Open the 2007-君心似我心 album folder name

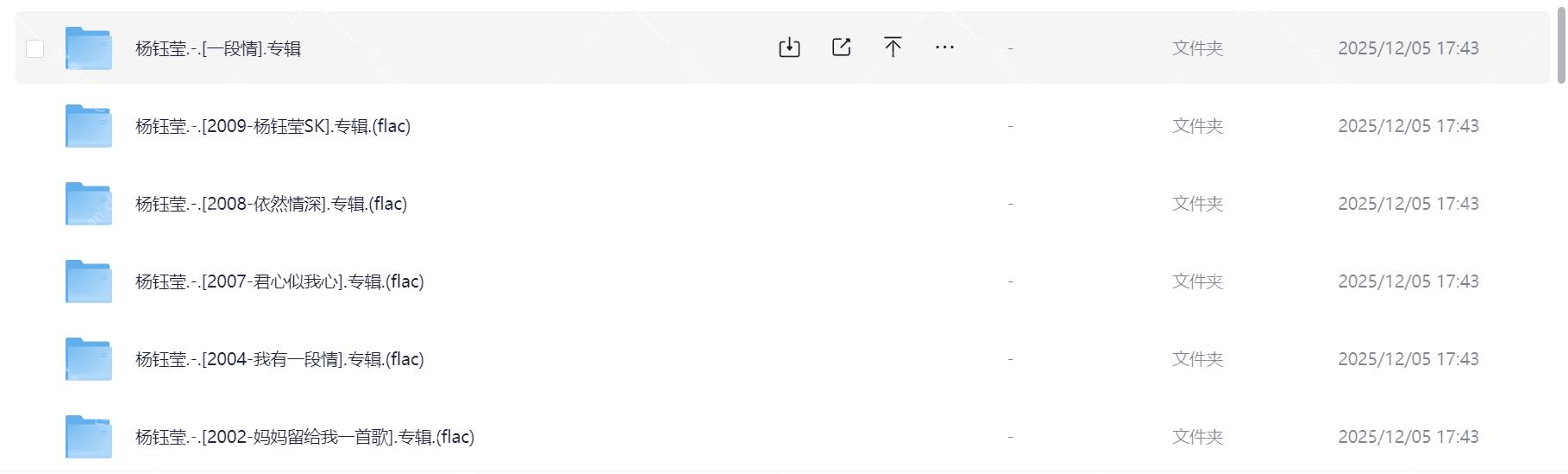(279, 281)
